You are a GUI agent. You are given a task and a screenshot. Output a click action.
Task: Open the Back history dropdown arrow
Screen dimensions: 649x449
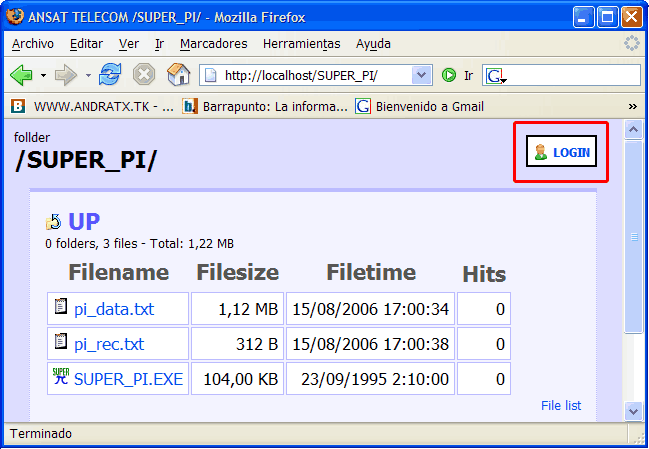(x=43, y=75)
